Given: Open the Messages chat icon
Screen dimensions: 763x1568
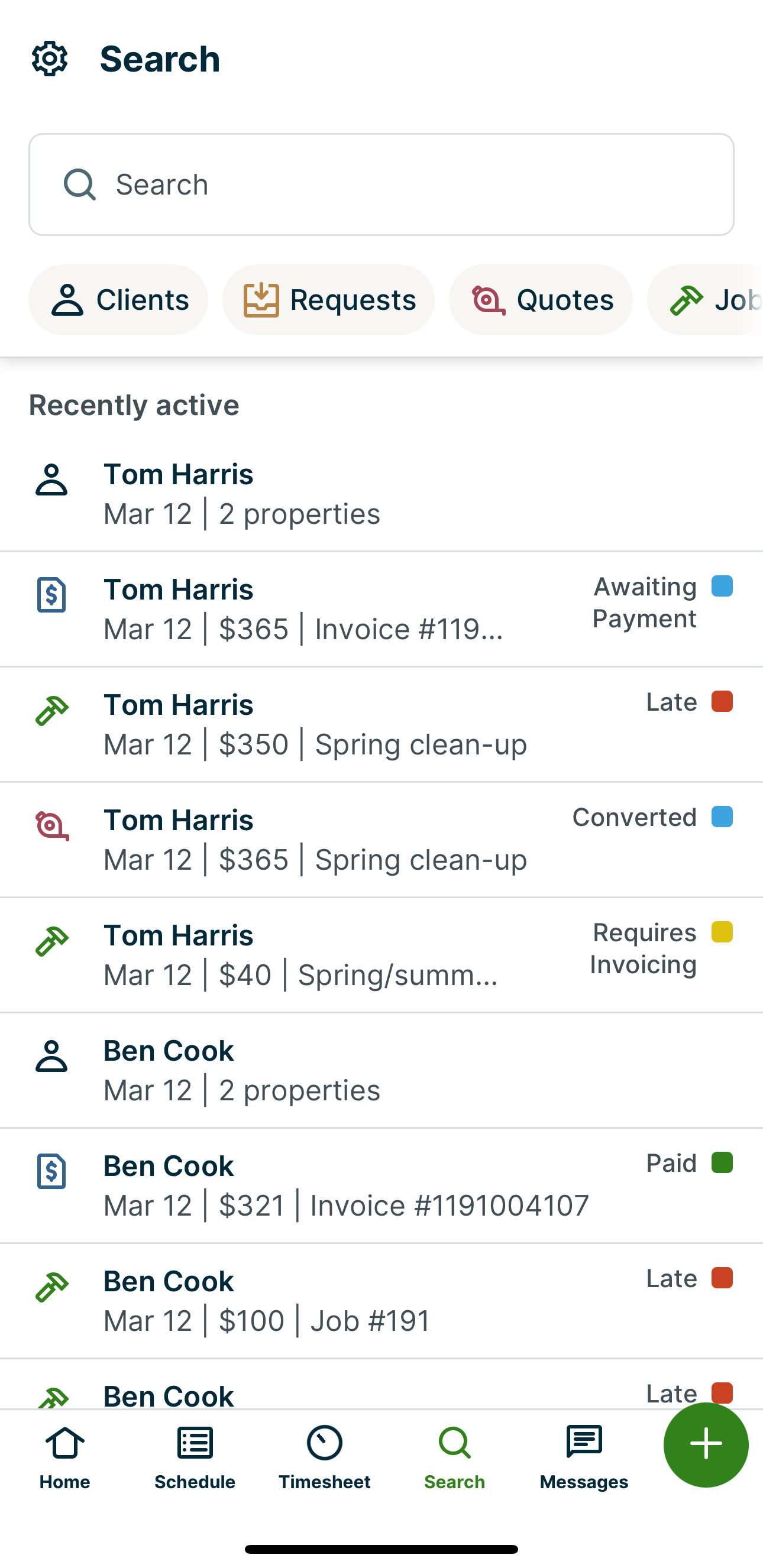Looking at the screenshot, I should [x=583, y=1443].
